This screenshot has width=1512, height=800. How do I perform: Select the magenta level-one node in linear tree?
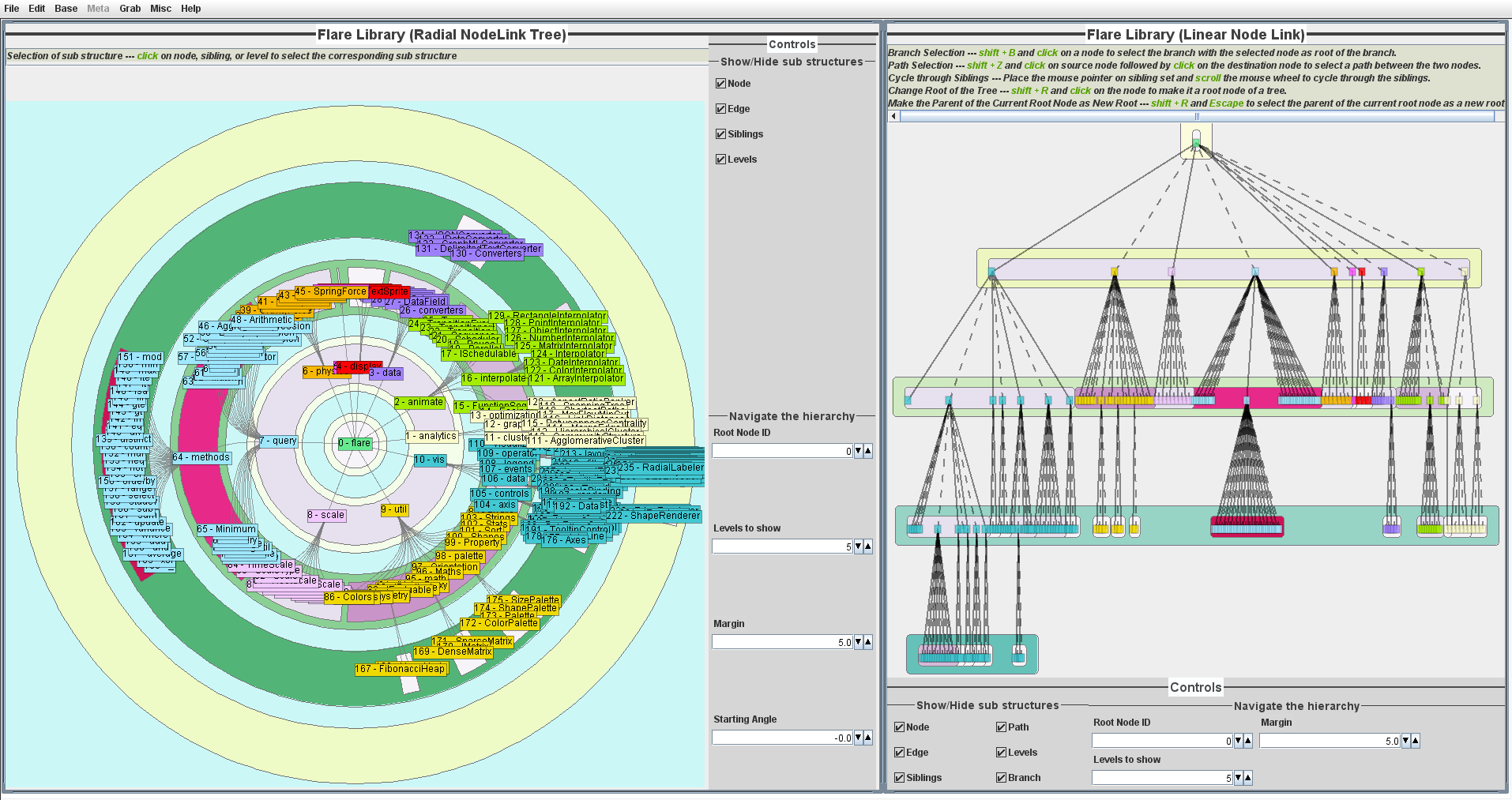(1352, 272)
